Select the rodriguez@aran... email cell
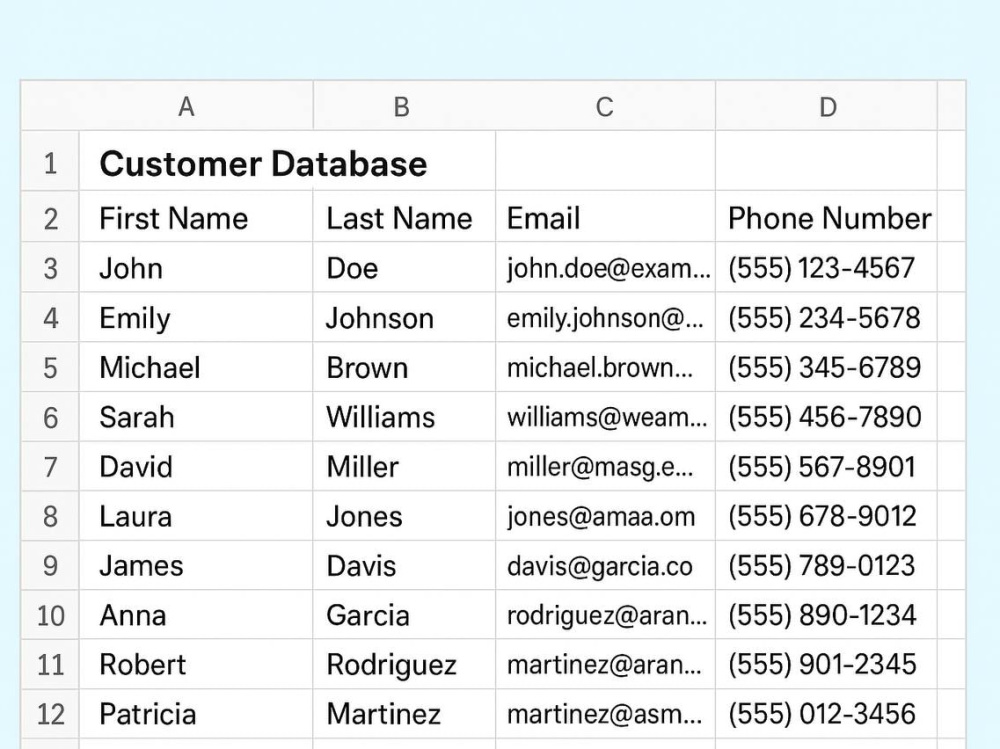 click(605, 614)
